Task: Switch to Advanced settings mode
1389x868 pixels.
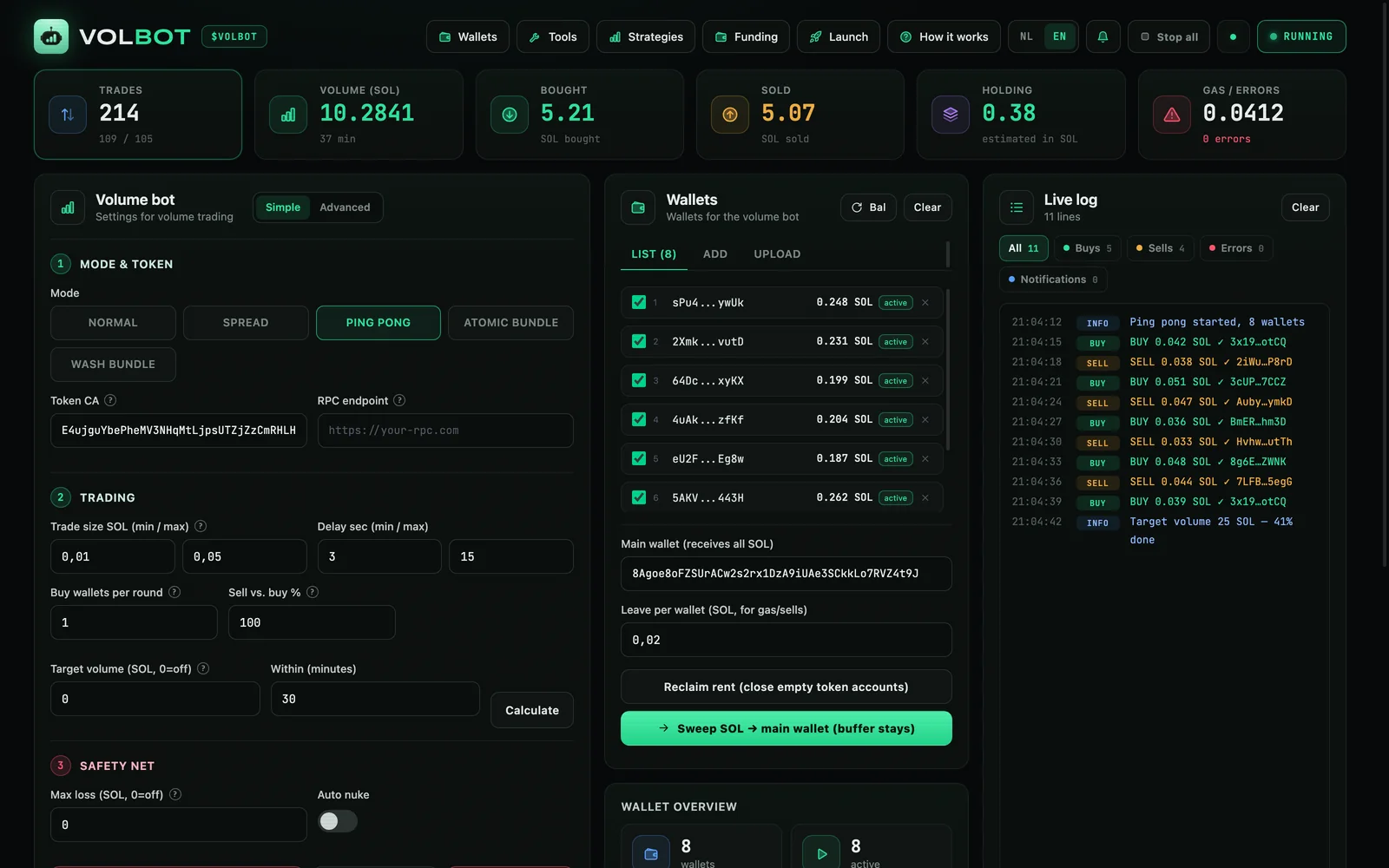Action: click(x=345, y=207)
